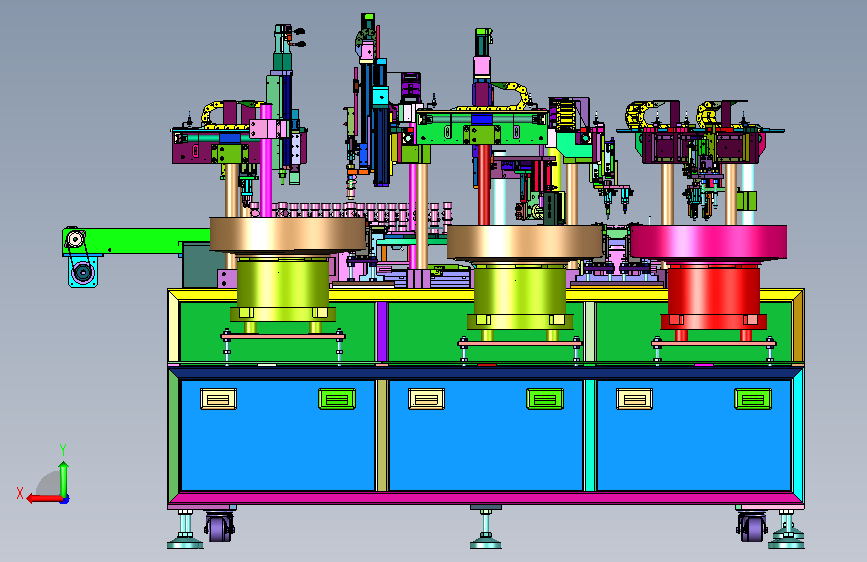Click the 'Y' axis label
This screenshot has width=867, height=562.
click(x=63, y=449)
